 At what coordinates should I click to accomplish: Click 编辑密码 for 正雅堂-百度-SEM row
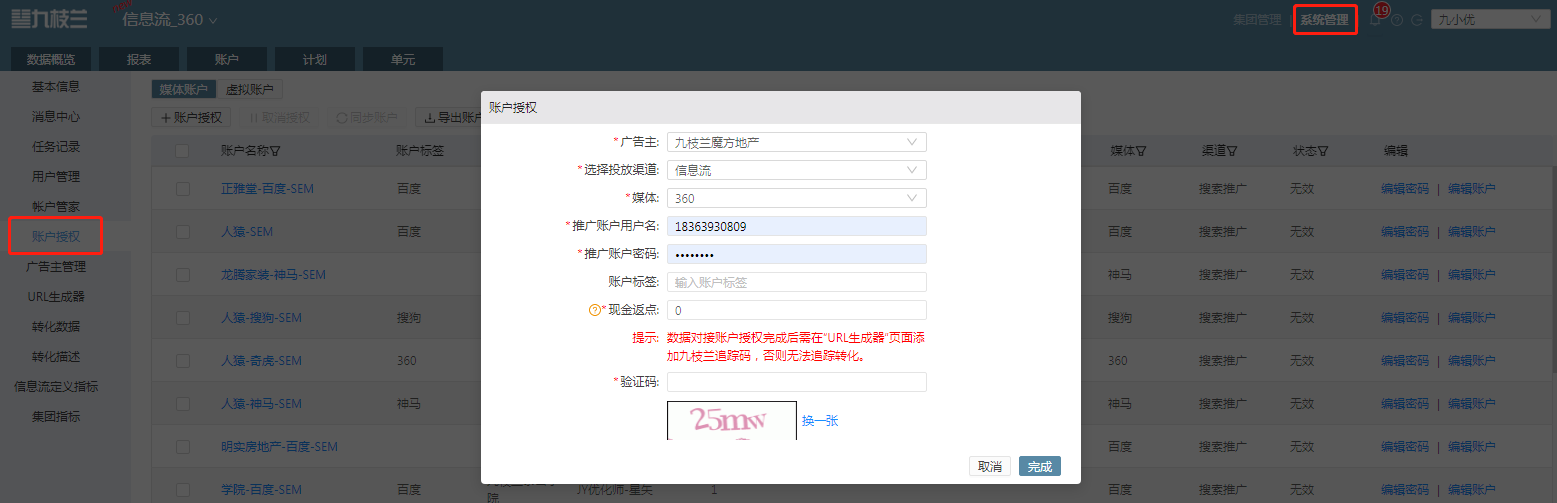click(x=1404, y=188)
